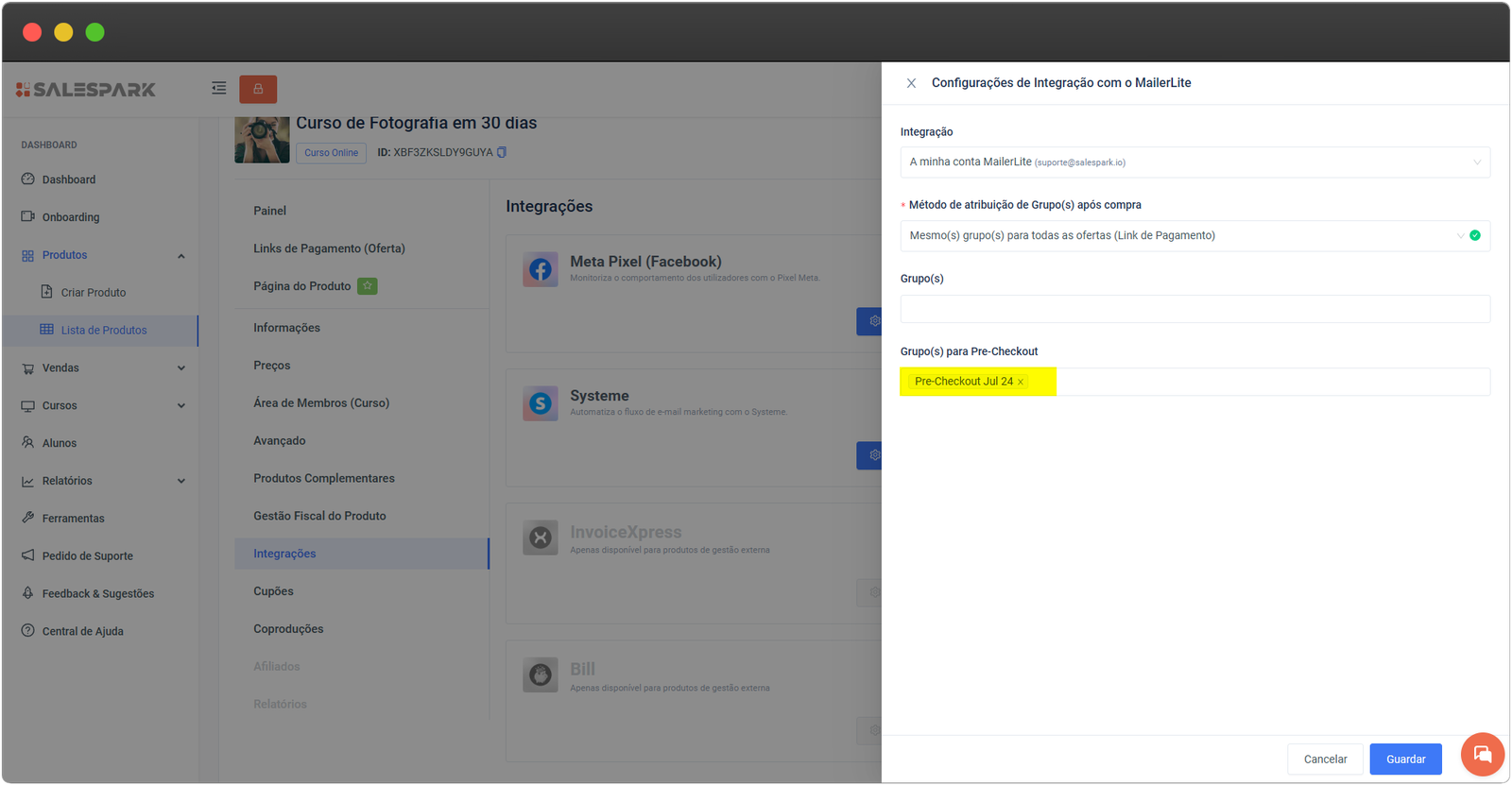Collapse the sidebar menu toggle icon
The height and width of the screenshot is (785, 1512).
tap(219, 88)
